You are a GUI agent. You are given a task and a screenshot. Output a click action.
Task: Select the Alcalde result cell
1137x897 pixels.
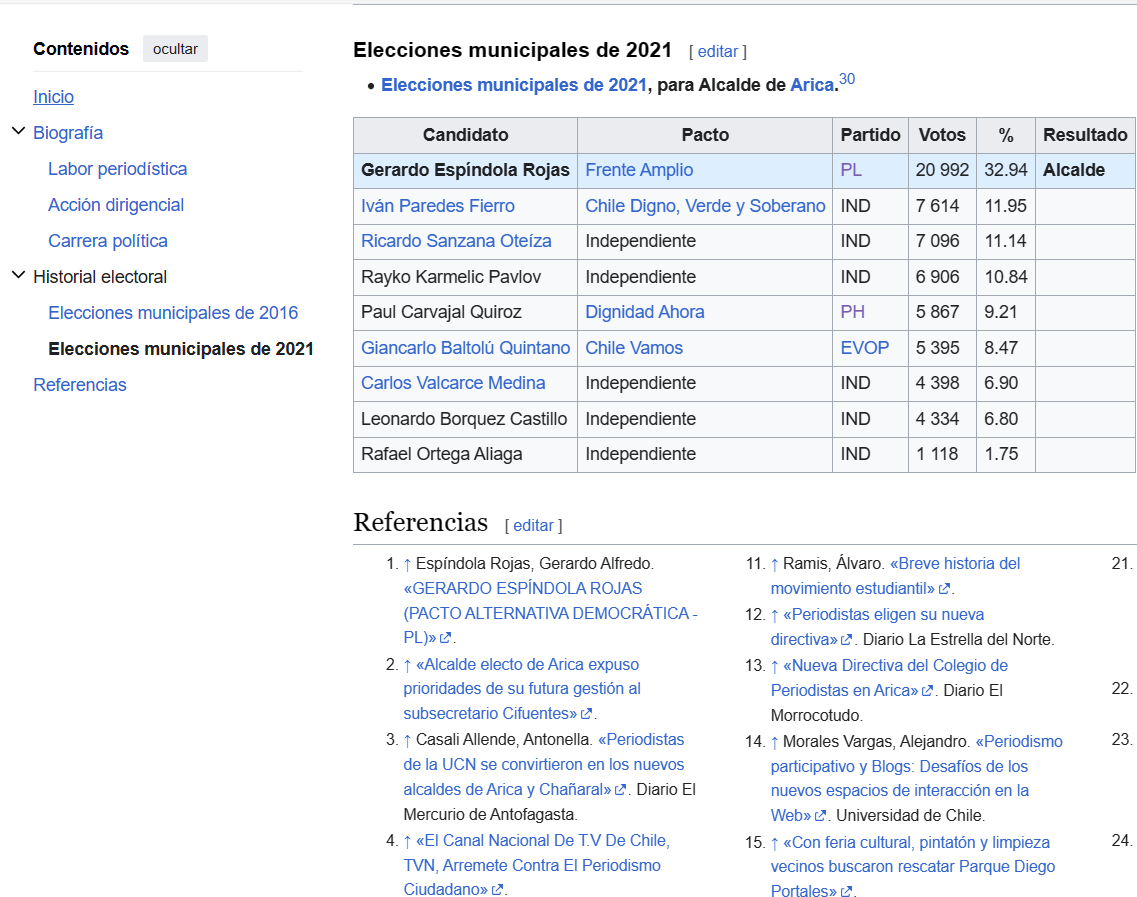click(x=1085, y=170)
